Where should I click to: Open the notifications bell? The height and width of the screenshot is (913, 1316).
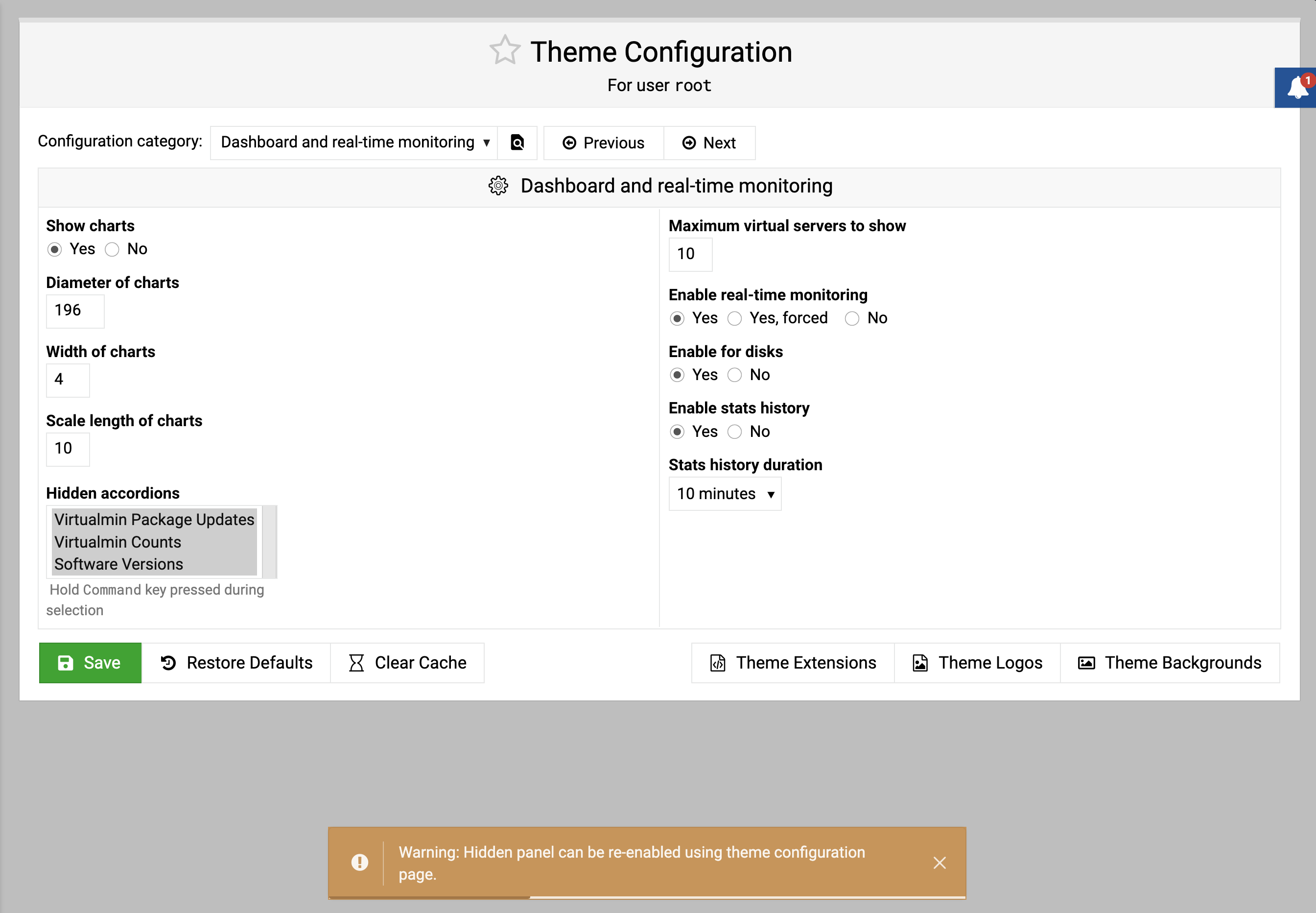(x=1296, y=88)
